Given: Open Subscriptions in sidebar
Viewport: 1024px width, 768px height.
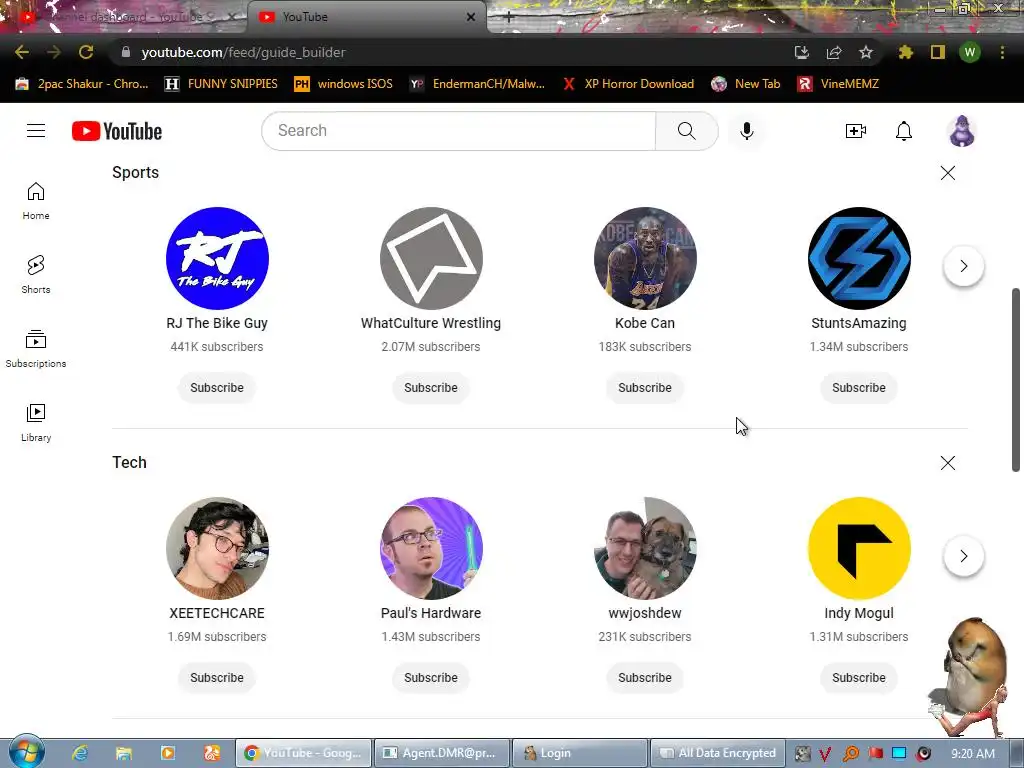Looking at the screenshot, I should pos(36,349).
